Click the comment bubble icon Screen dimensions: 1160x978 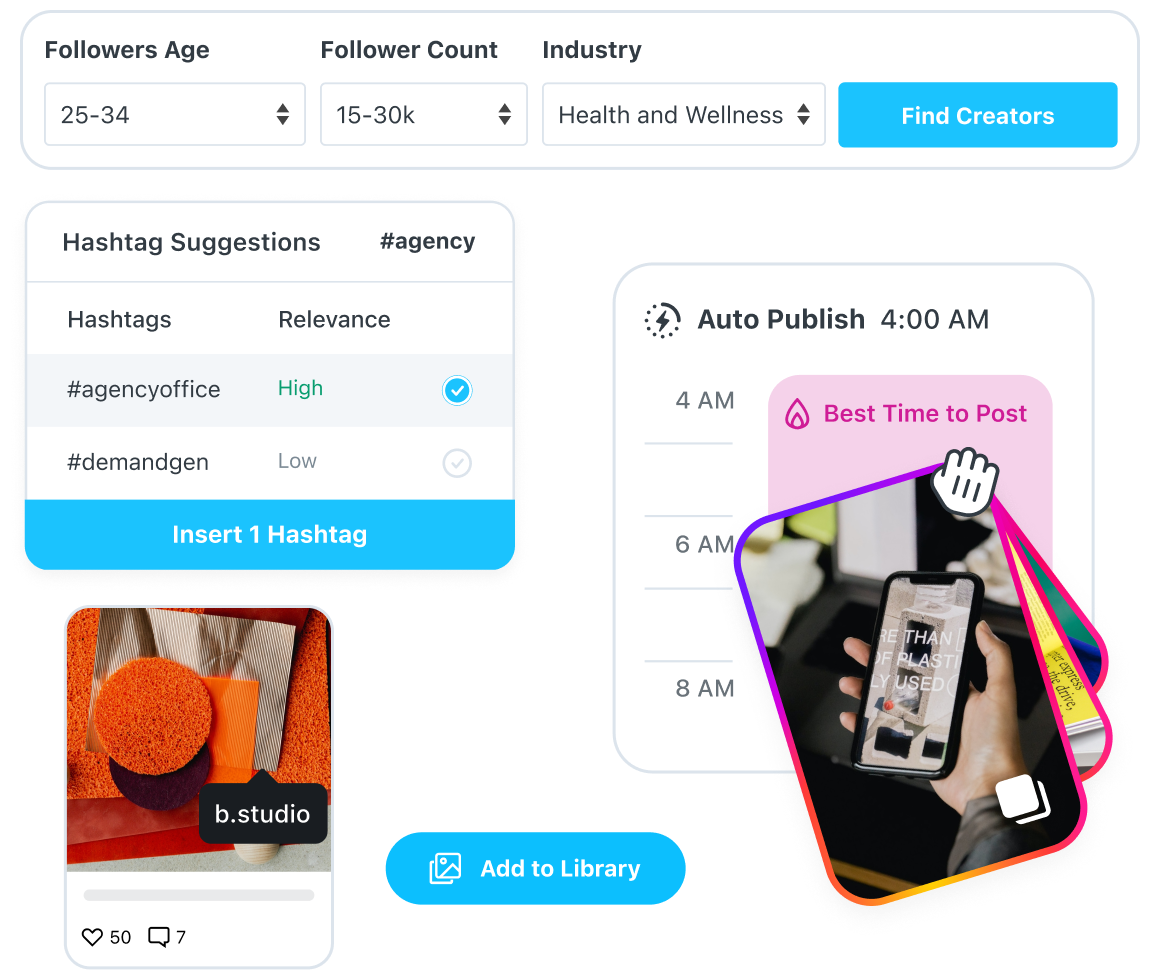click(159, 937)
